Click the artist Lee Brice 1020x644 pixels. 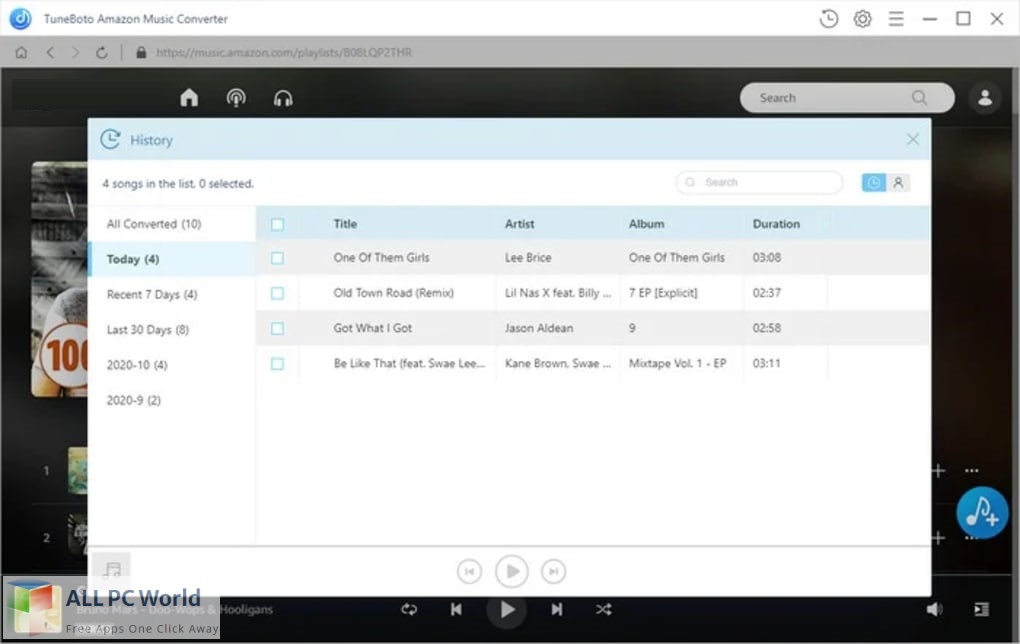tap(528, 258)
